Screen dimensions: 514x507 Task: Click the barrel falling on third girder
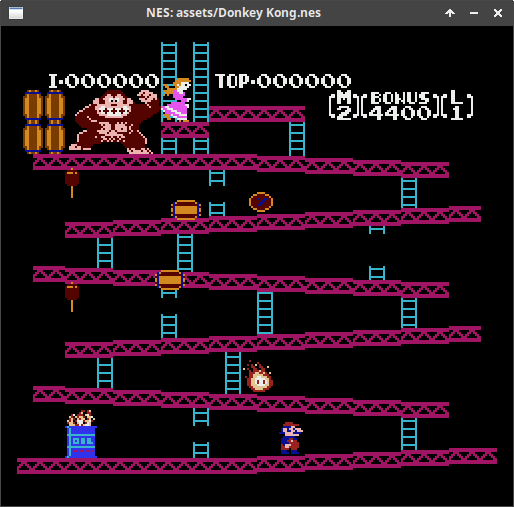click(x=170, y=280)
